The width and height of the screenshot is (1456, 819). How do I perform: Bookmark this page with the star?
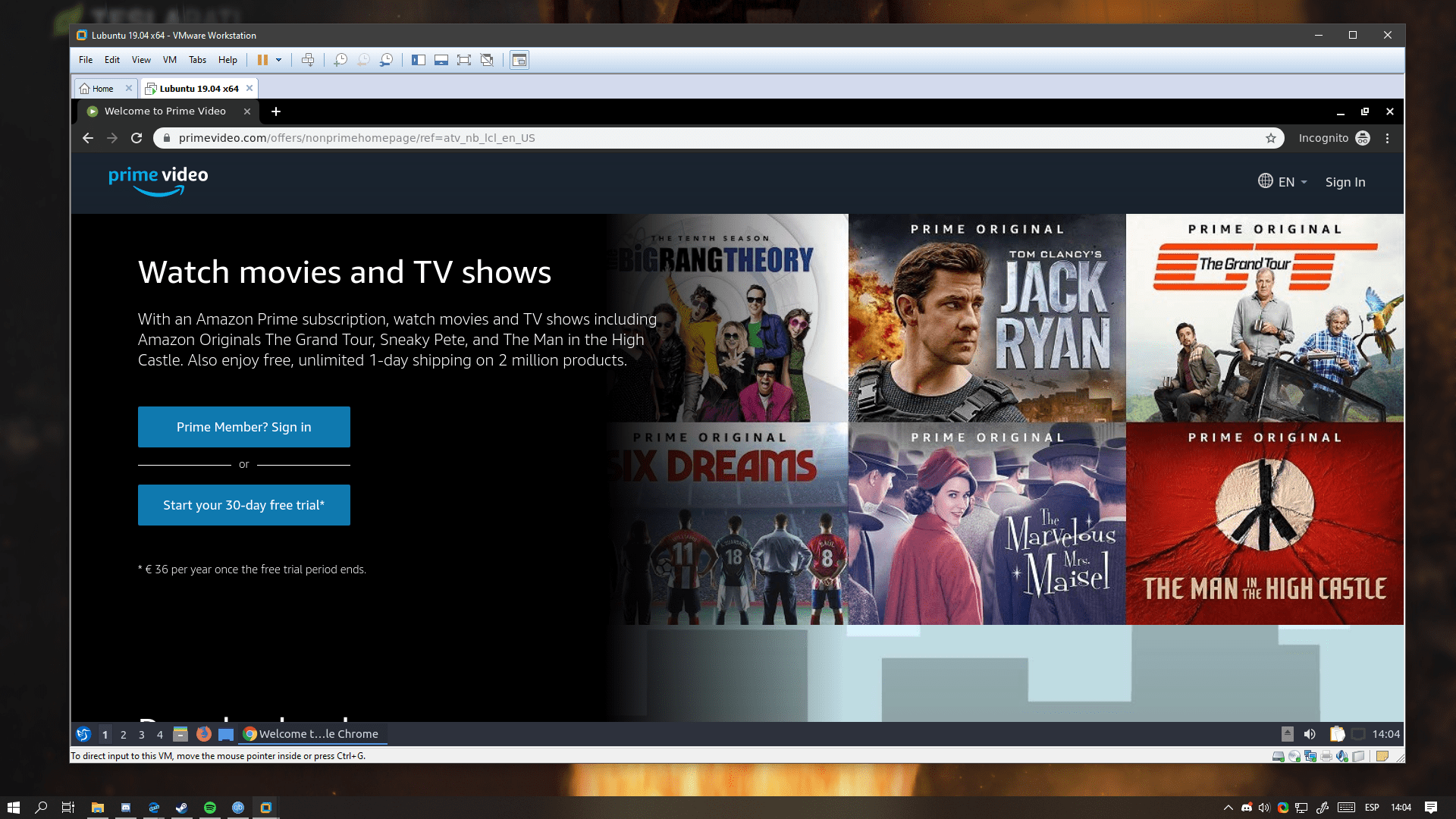click(x=1271, y=138)
